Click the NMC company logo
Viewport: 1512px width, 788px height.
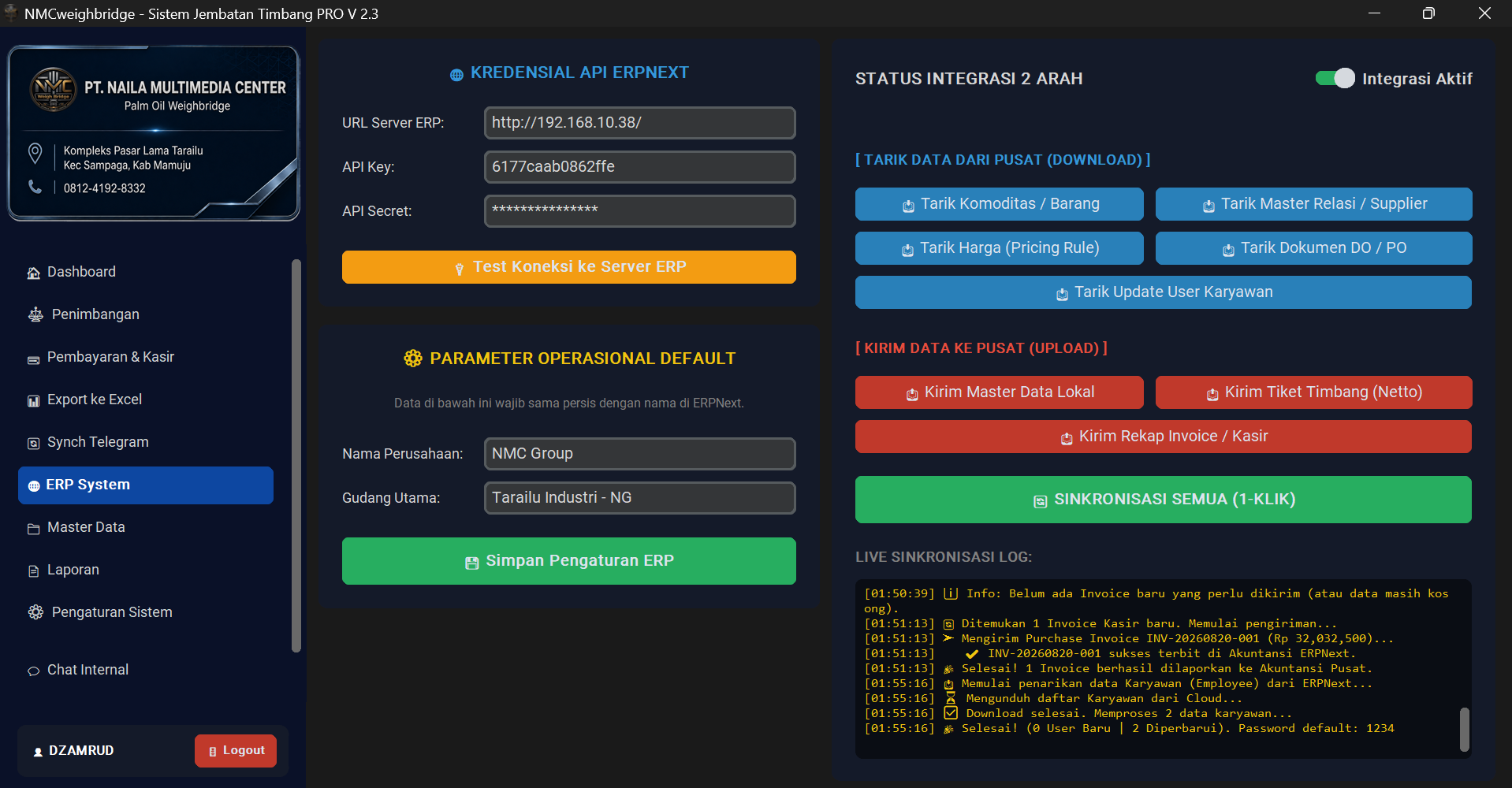pyautogui.click(x=53, y=88)
